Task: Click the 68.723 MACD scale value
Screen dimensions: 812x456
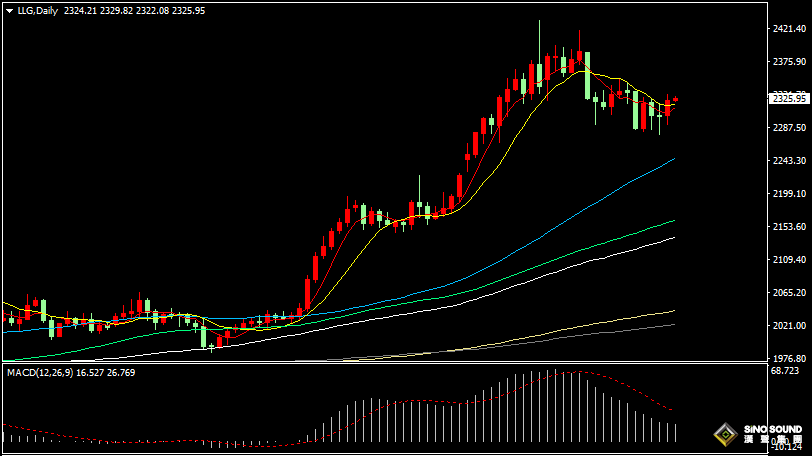Action: tap(787, 371)
